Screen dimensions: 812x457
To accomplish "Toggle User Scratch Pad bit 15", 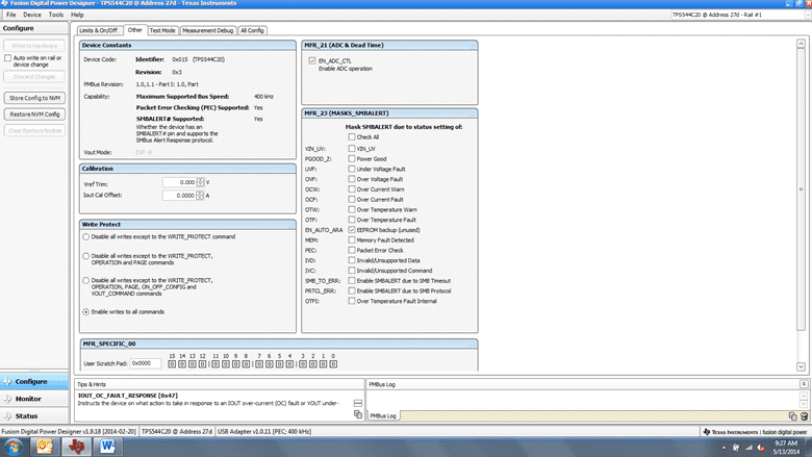I will coord(172,364).
